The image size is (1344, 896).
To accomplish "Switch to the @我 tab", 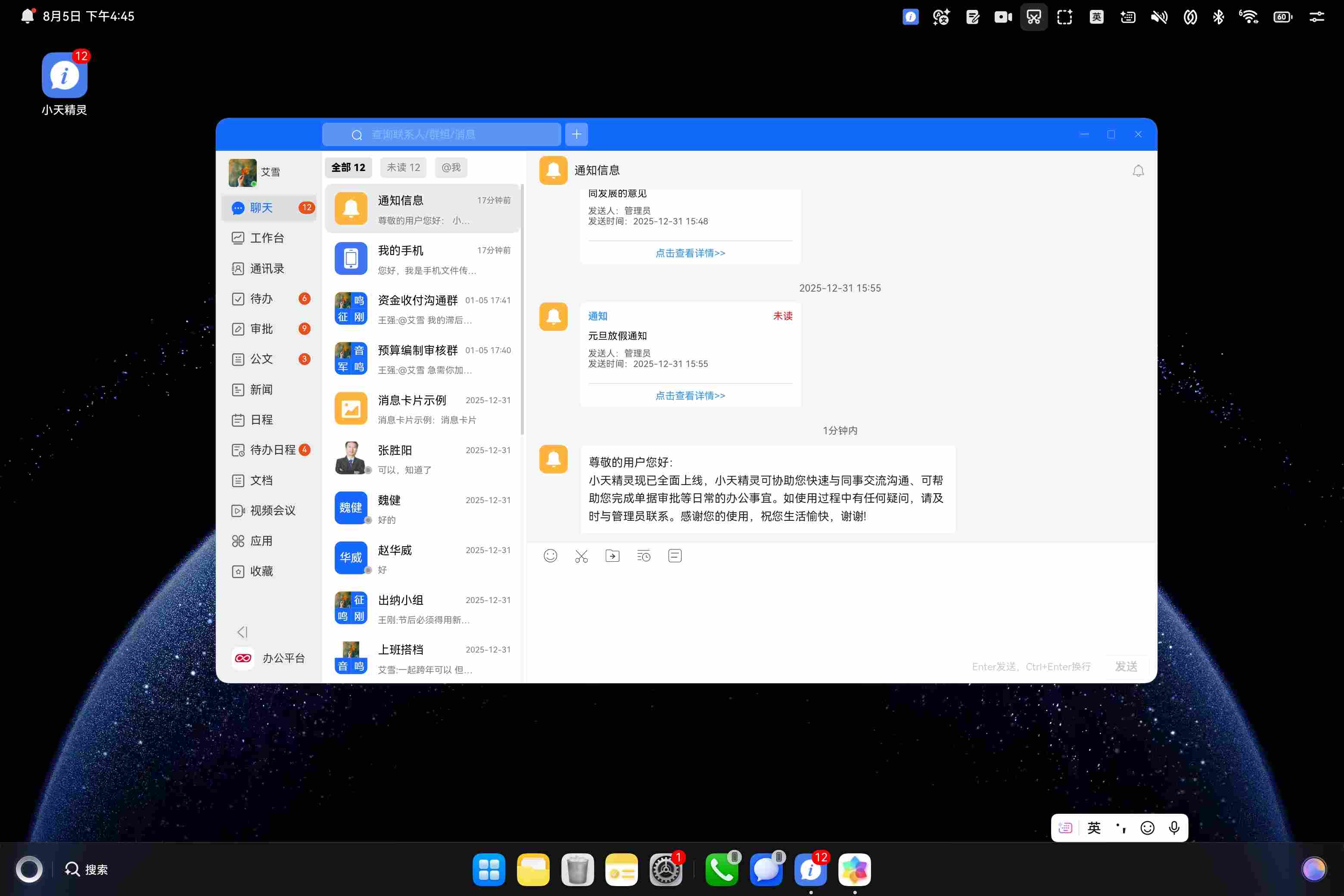I will click(451, 168).
